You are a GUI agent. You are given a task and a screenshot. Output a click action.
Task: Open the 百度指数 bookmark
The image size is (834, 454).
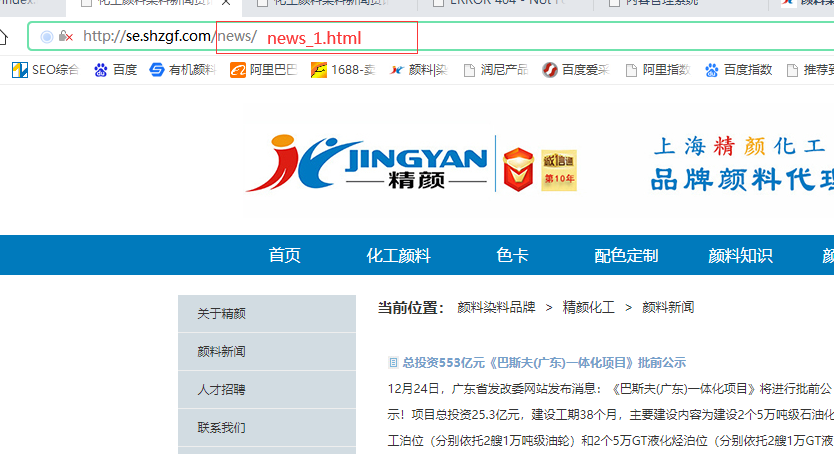(x=738, y=70)
